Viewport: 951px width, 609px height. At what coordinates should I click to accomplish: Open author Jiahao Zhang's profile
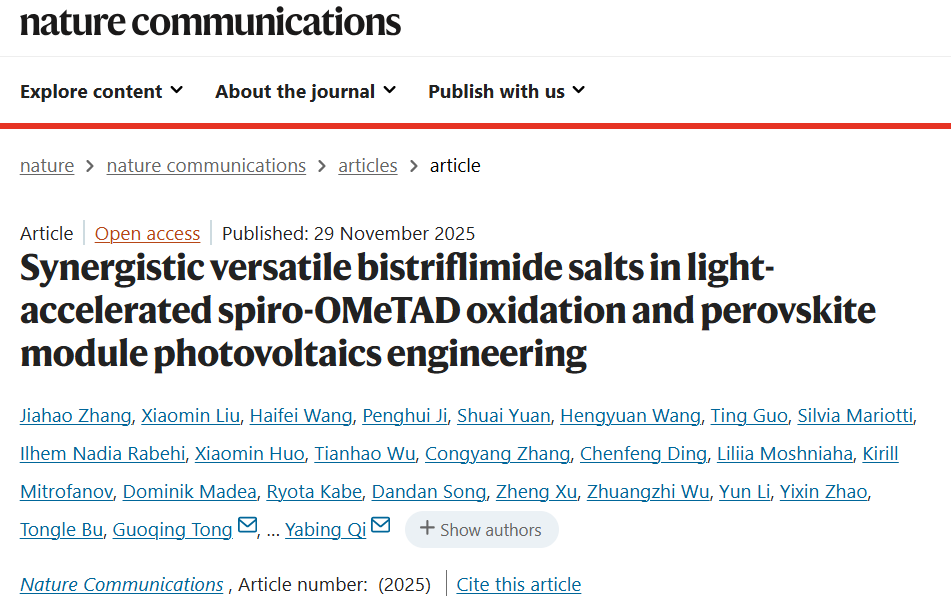[x=75, y=416]
